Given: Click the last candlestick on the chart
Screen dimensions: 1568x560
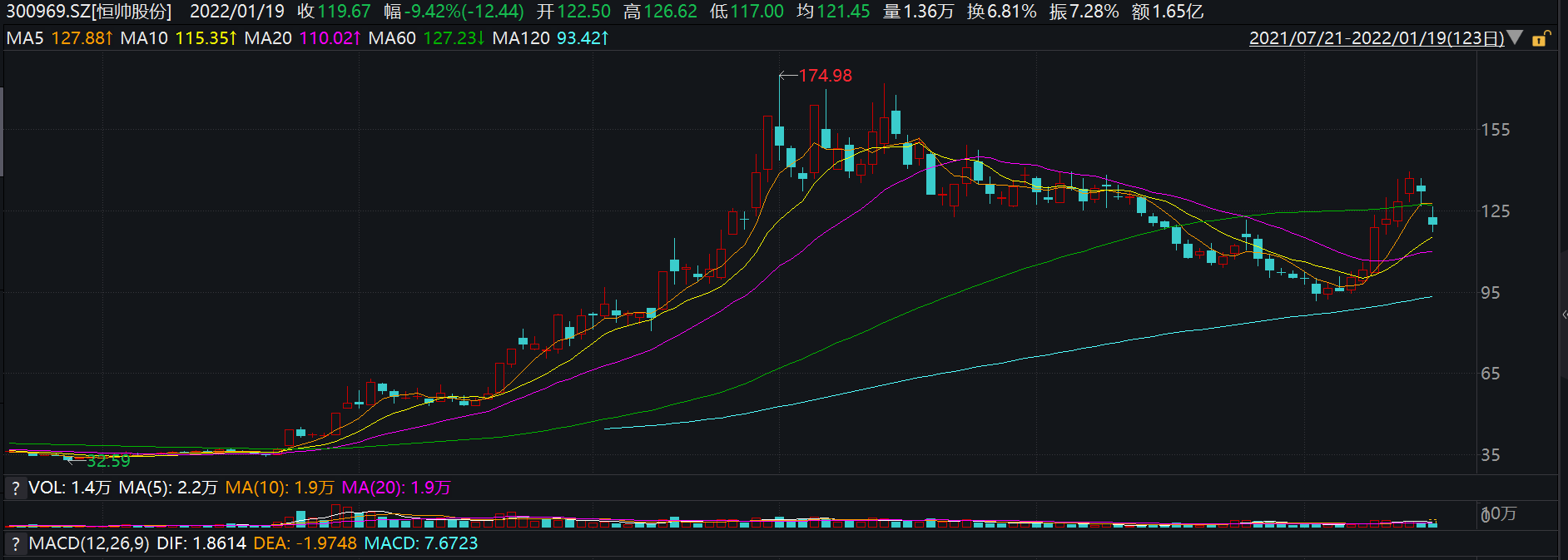Looking at the screenshot, I should pyautogui.click(x=1432, y=221).
